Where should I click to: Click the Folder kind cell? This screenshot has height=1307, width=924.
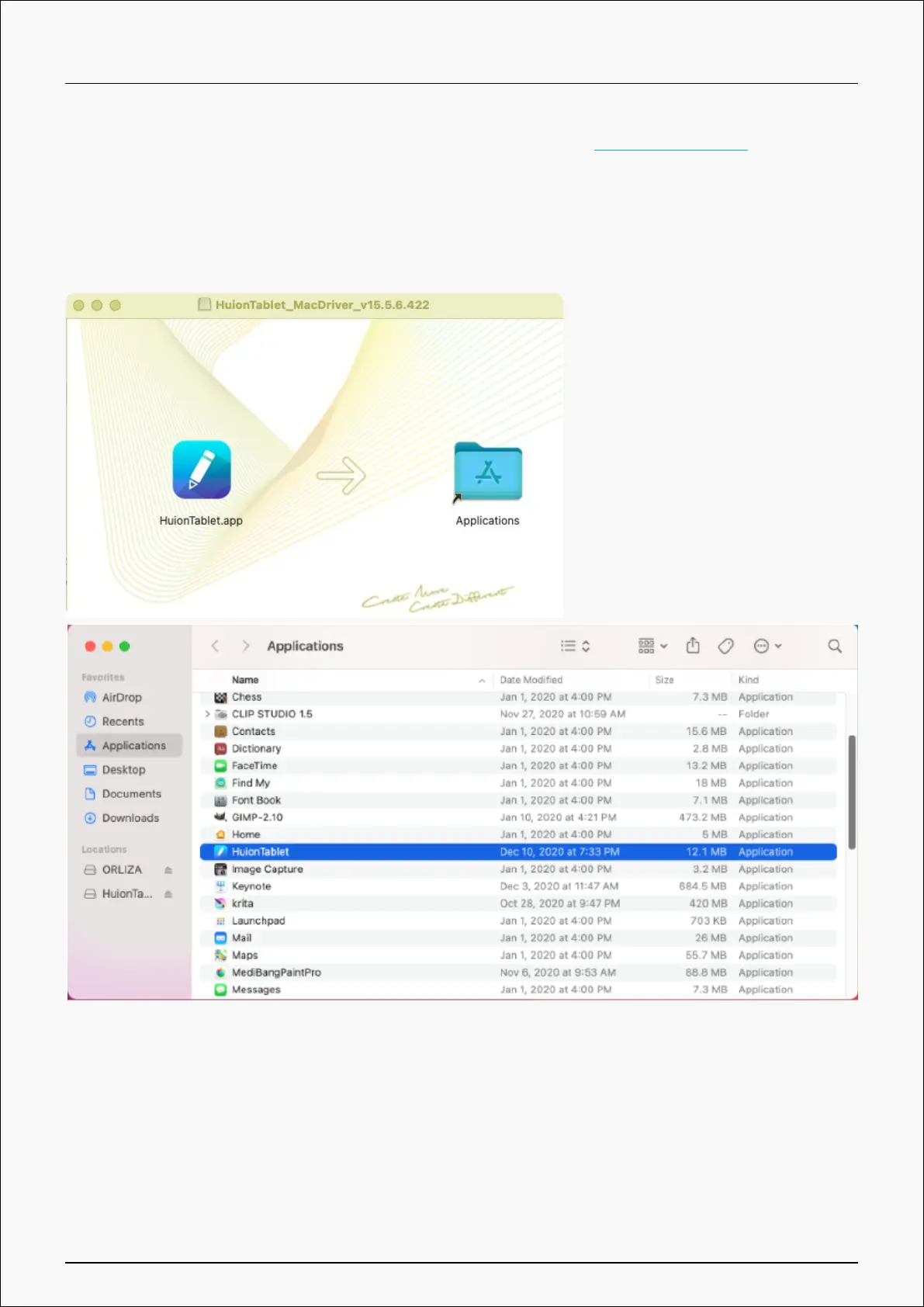click(754, 714)
